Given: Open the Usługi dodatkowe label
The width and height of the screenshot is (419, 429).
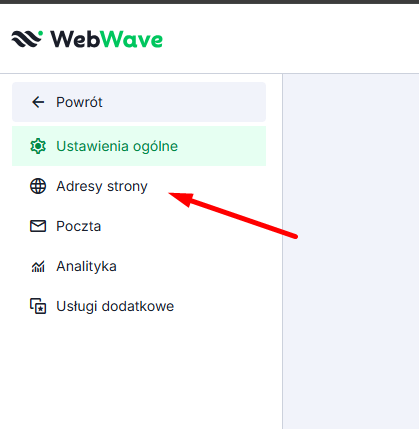Looking at the screenshot, I should pyautogui.click(x=115, y=306).
